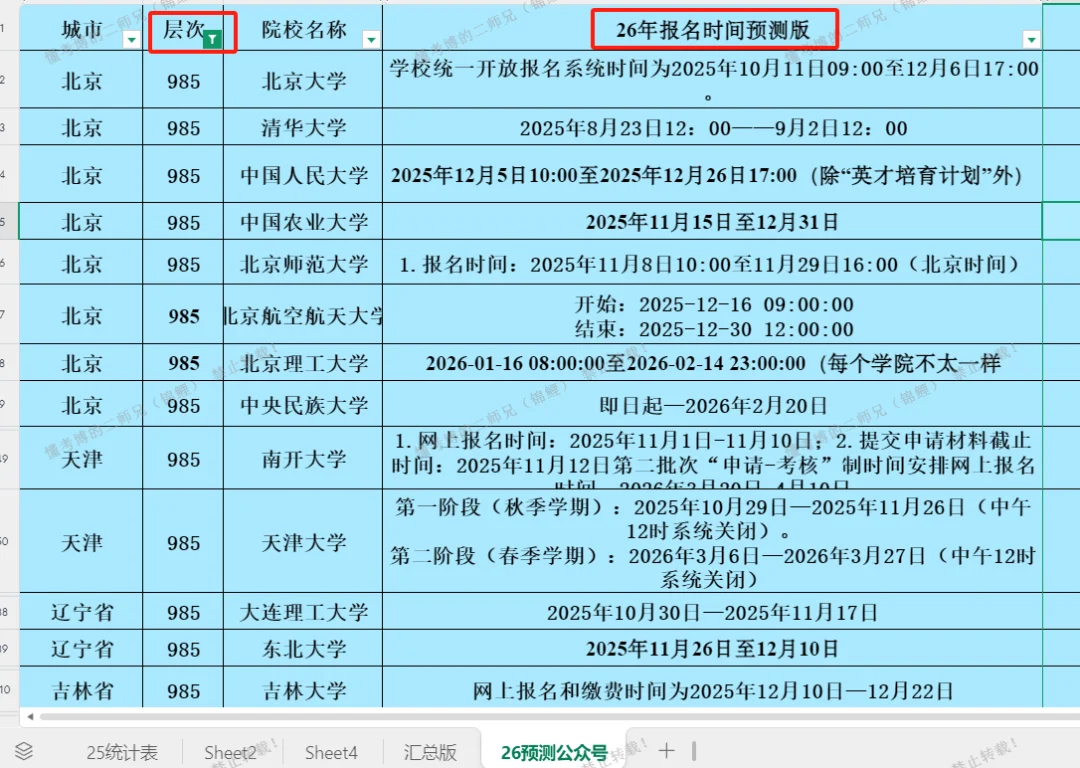
Task: Select 北京大学's 学校统一开放报名系统 cell
Action: click(712, 80)
